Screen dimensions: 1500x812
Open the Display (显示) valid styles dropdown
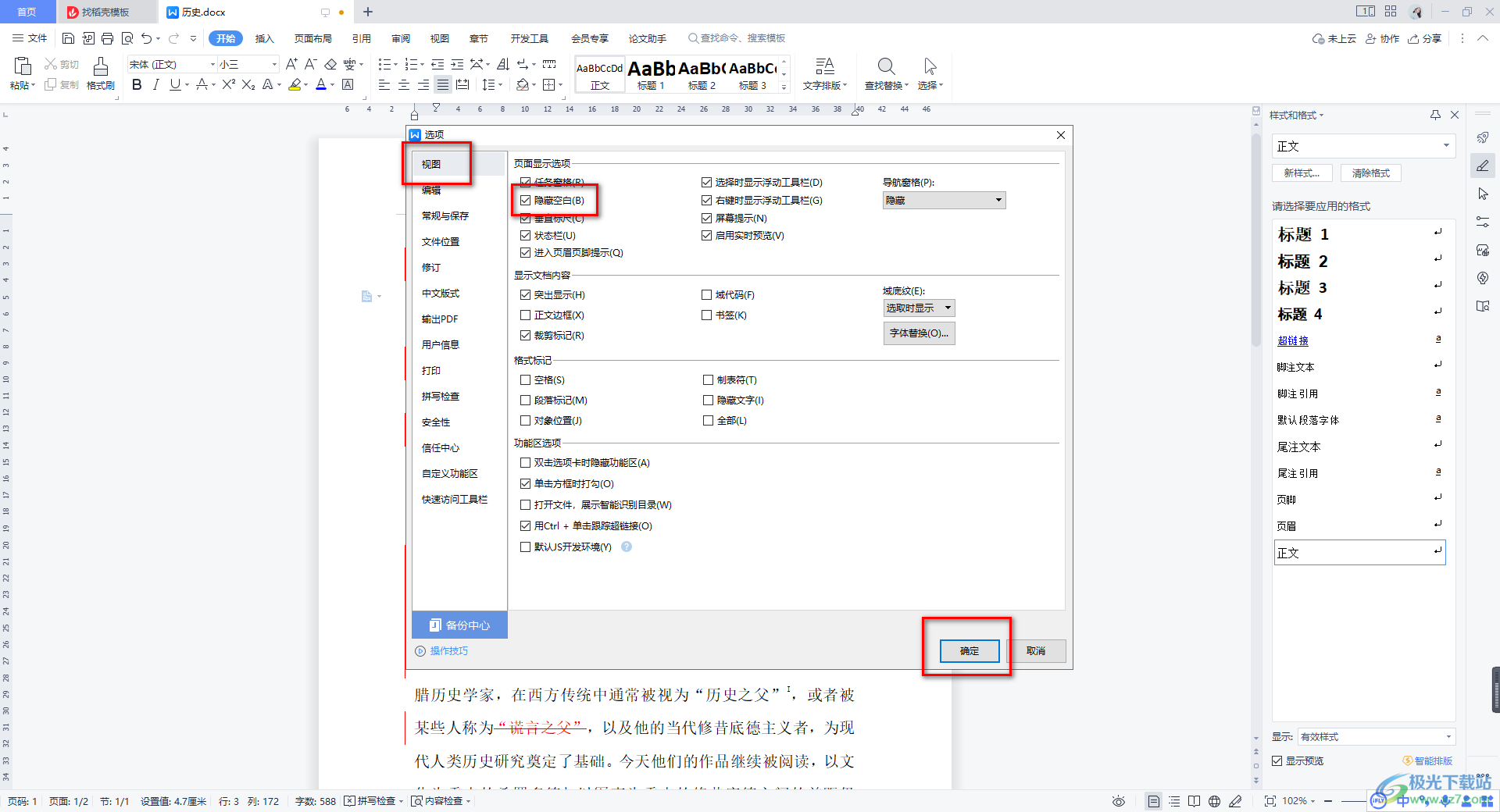[1376, 736]
